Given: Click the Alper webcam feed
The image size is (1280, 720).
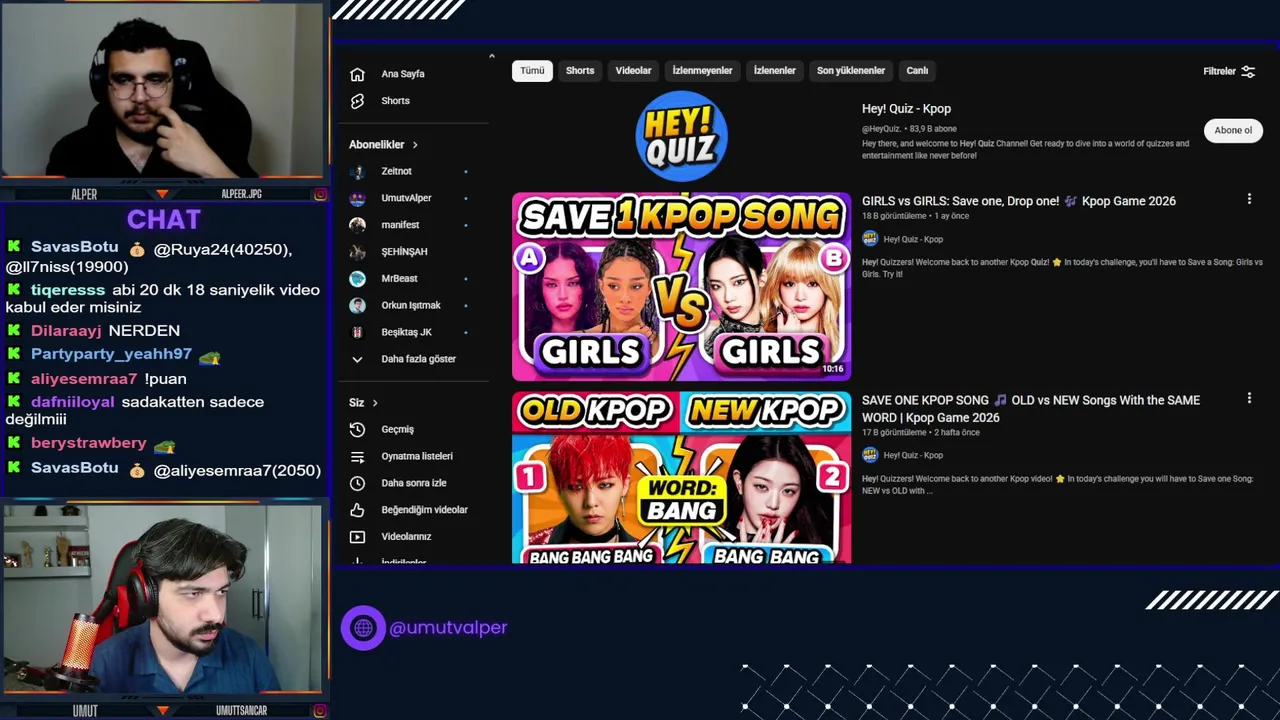Looking at the screenshot, I should click(x=163, y=92).
